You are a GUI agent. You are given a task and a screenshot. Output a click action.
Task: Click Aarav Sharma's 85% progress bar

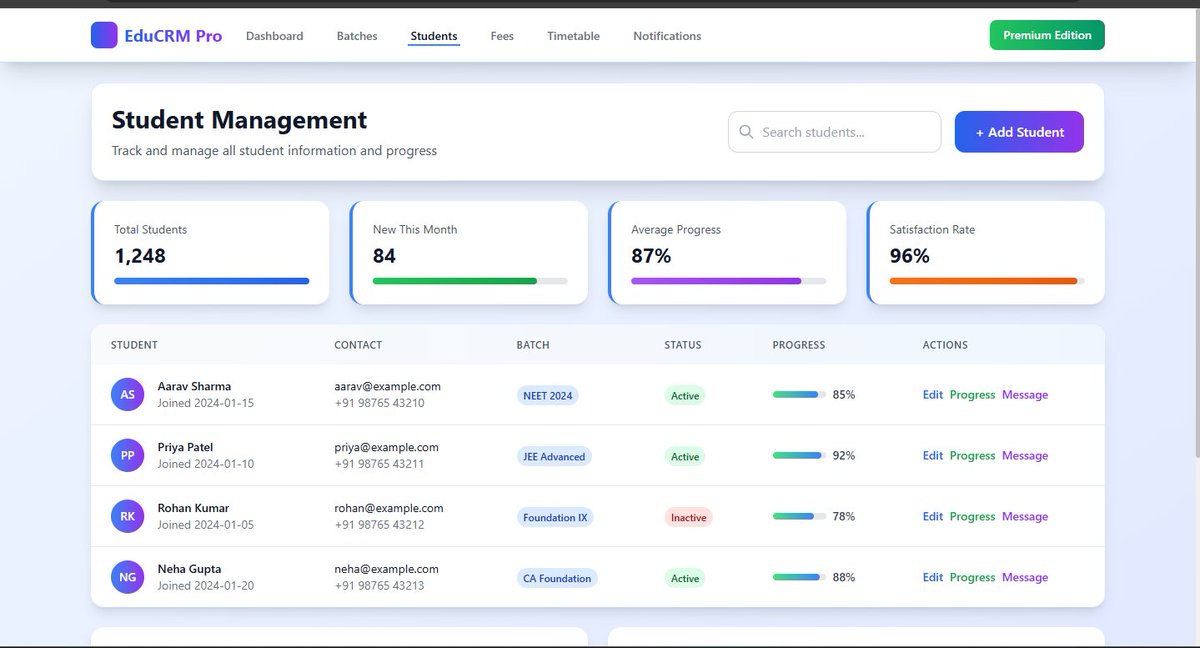797,394
